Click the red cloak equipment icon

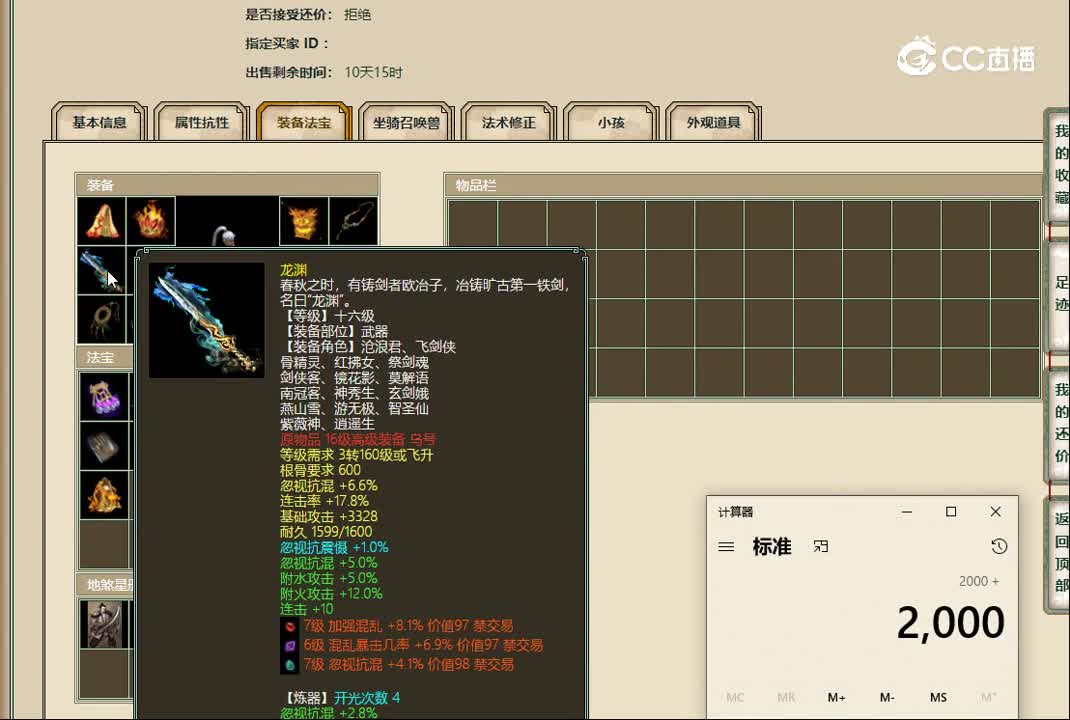coord(102,221)
